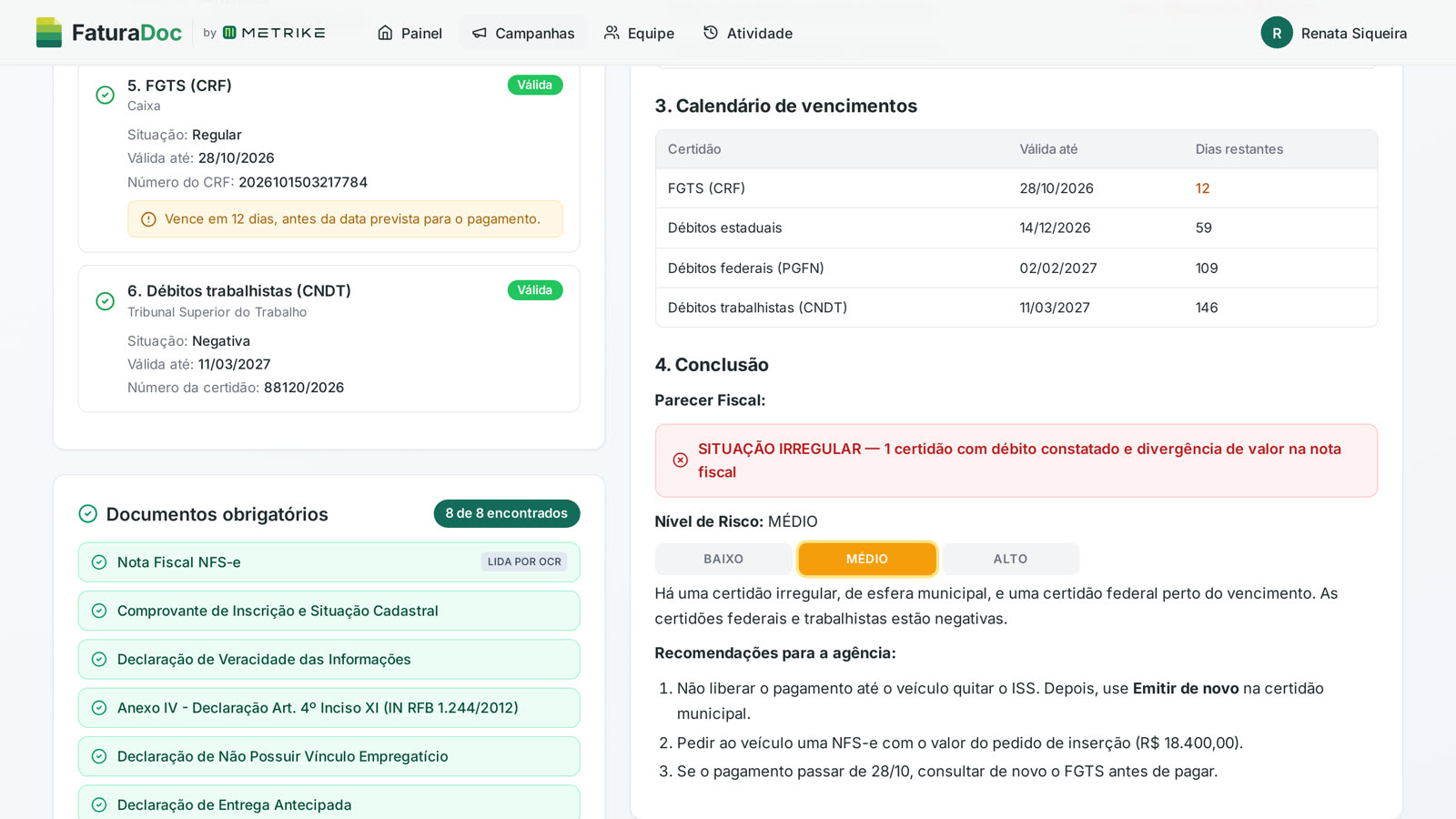Screen dimensions: 1456x819
Task: Click check icon on Anexo IV row
Action: pos(99,708)
